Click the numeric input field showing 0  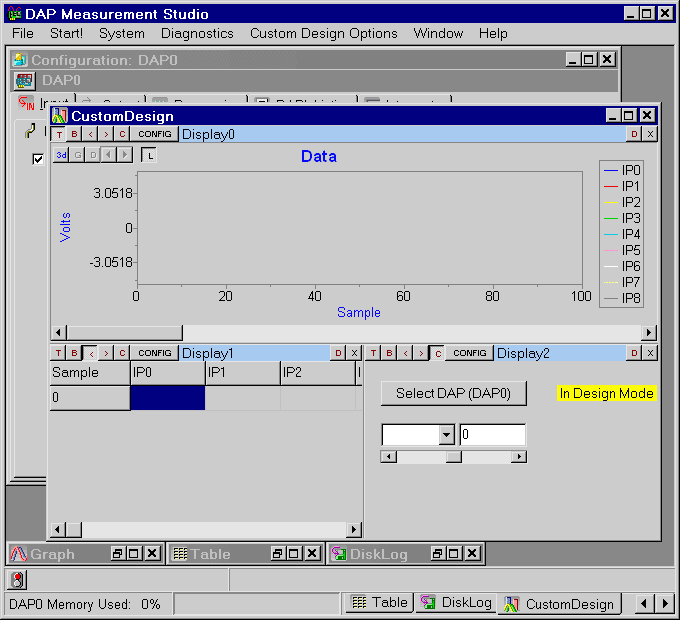click(493, 434)
